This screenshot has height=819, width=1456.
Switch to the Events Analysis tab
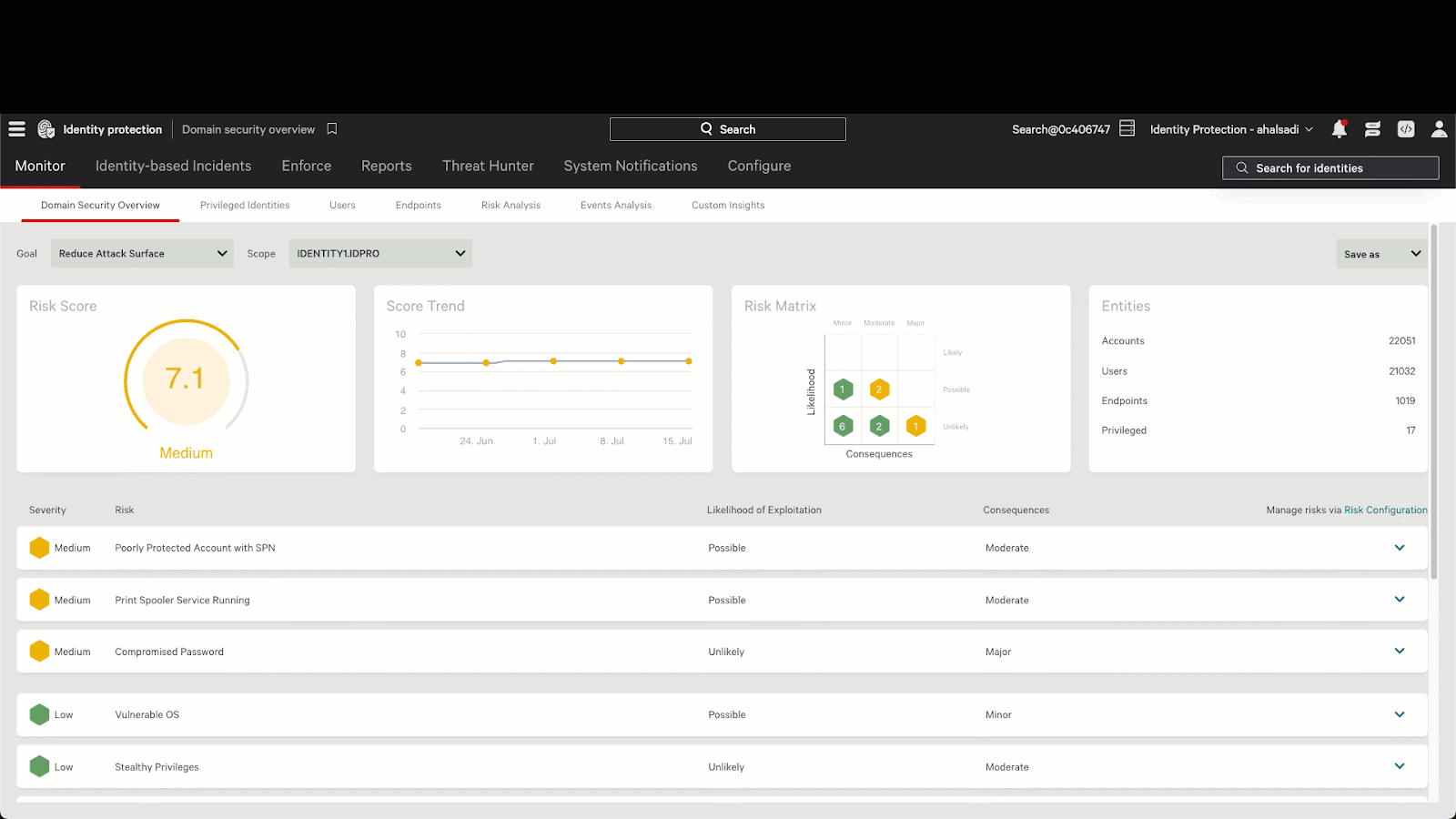click(616, 205)
